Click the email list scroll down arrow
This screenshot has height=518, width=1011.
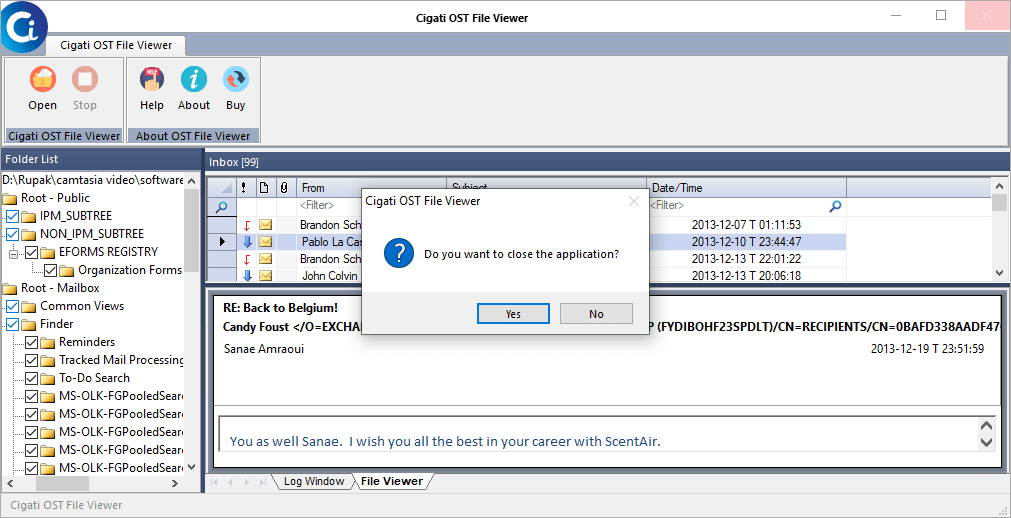[999, 273]
